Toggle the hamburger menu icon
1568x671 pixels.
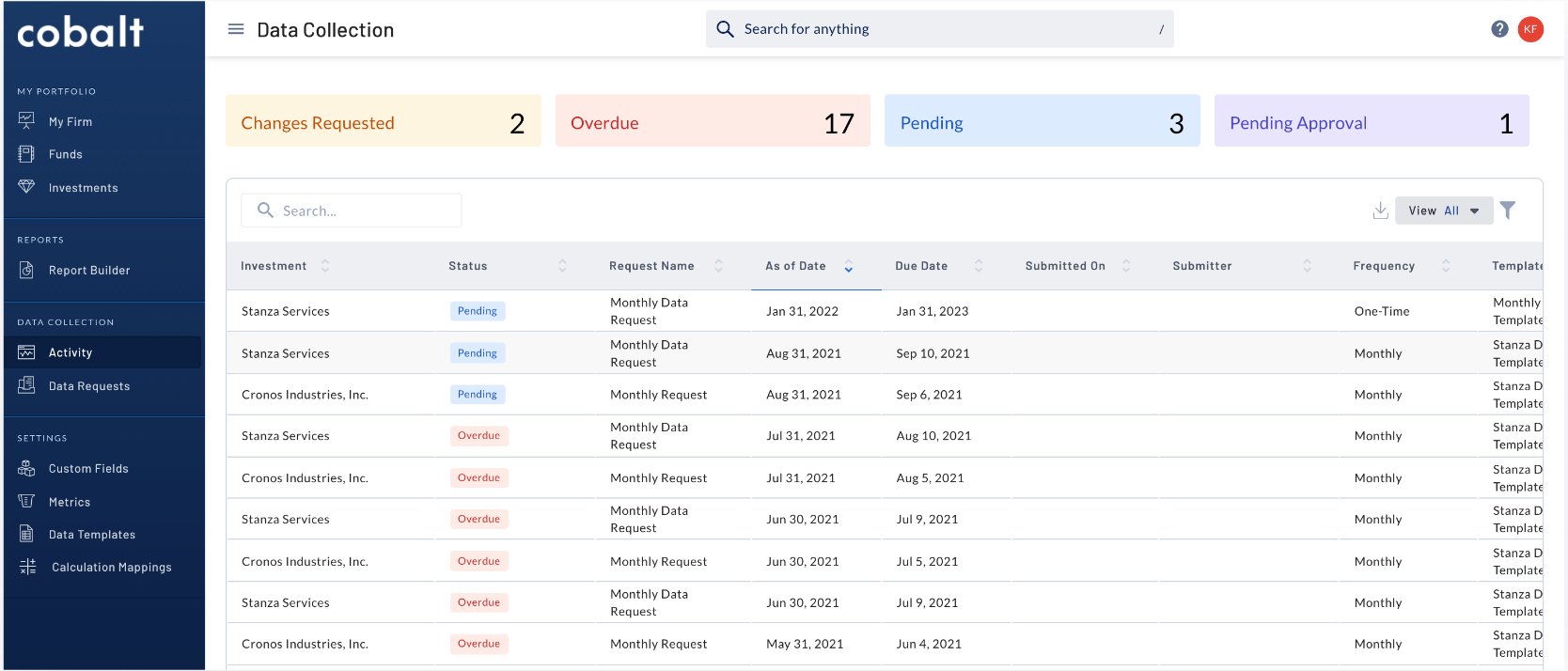(x=236, y=29)
